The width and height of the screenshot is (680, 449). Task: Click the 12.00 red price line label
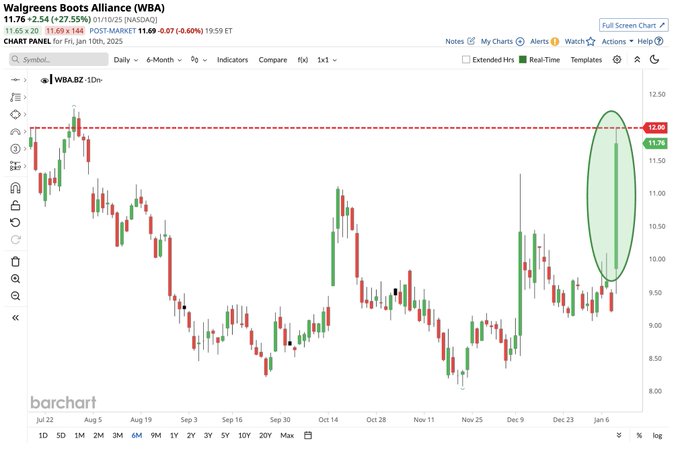[x=655, y=128]
